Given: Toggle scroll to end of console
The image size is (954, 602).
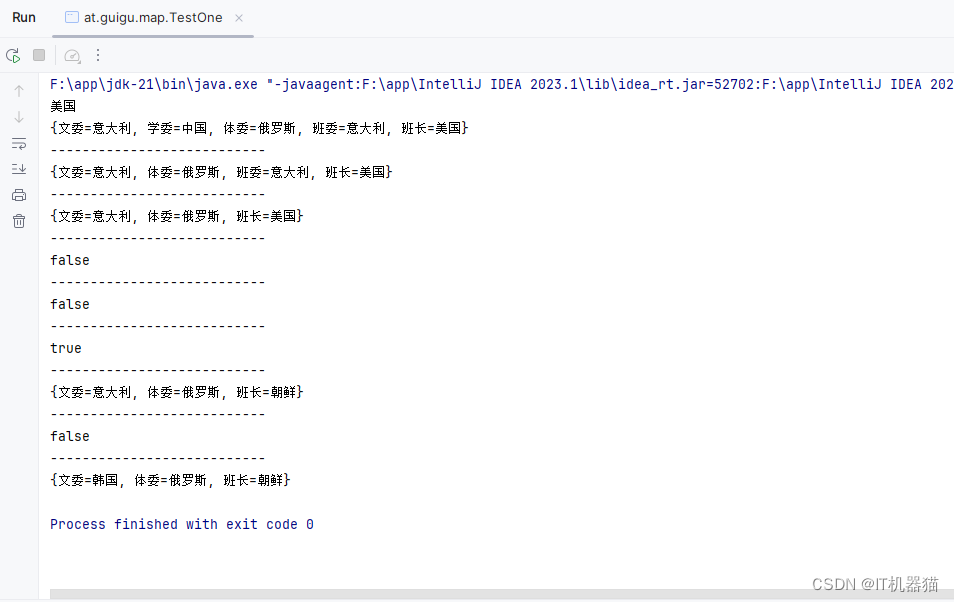Looking at the screenshot, I should (x=19, y=169).
